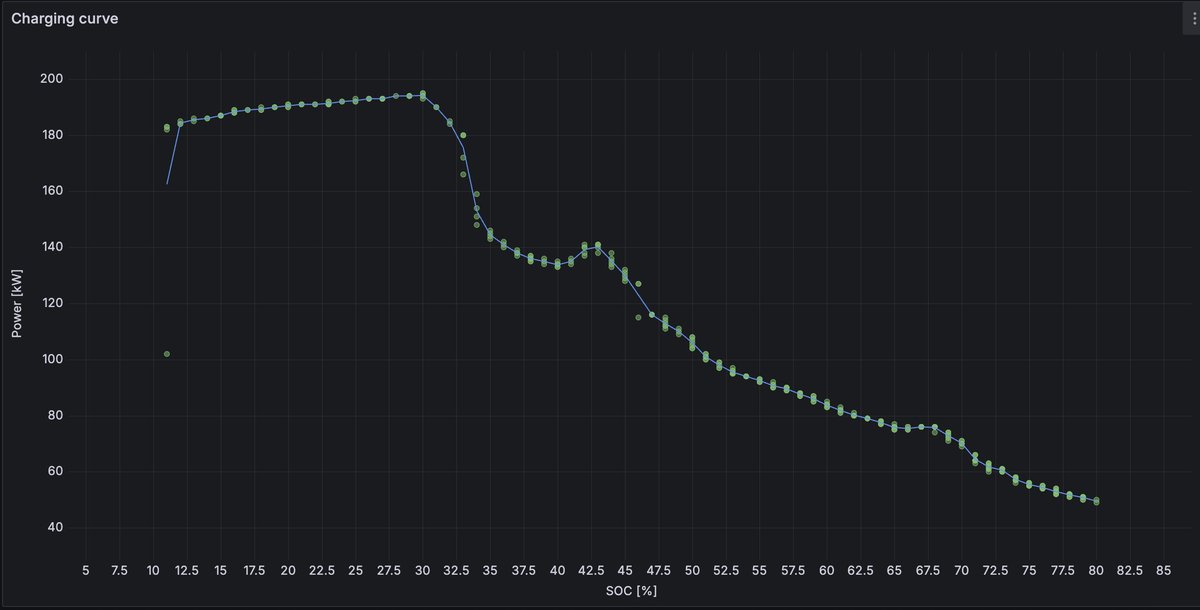Click the Charging curve panel title
The image size is (1200, 610).
pos(64,18)
